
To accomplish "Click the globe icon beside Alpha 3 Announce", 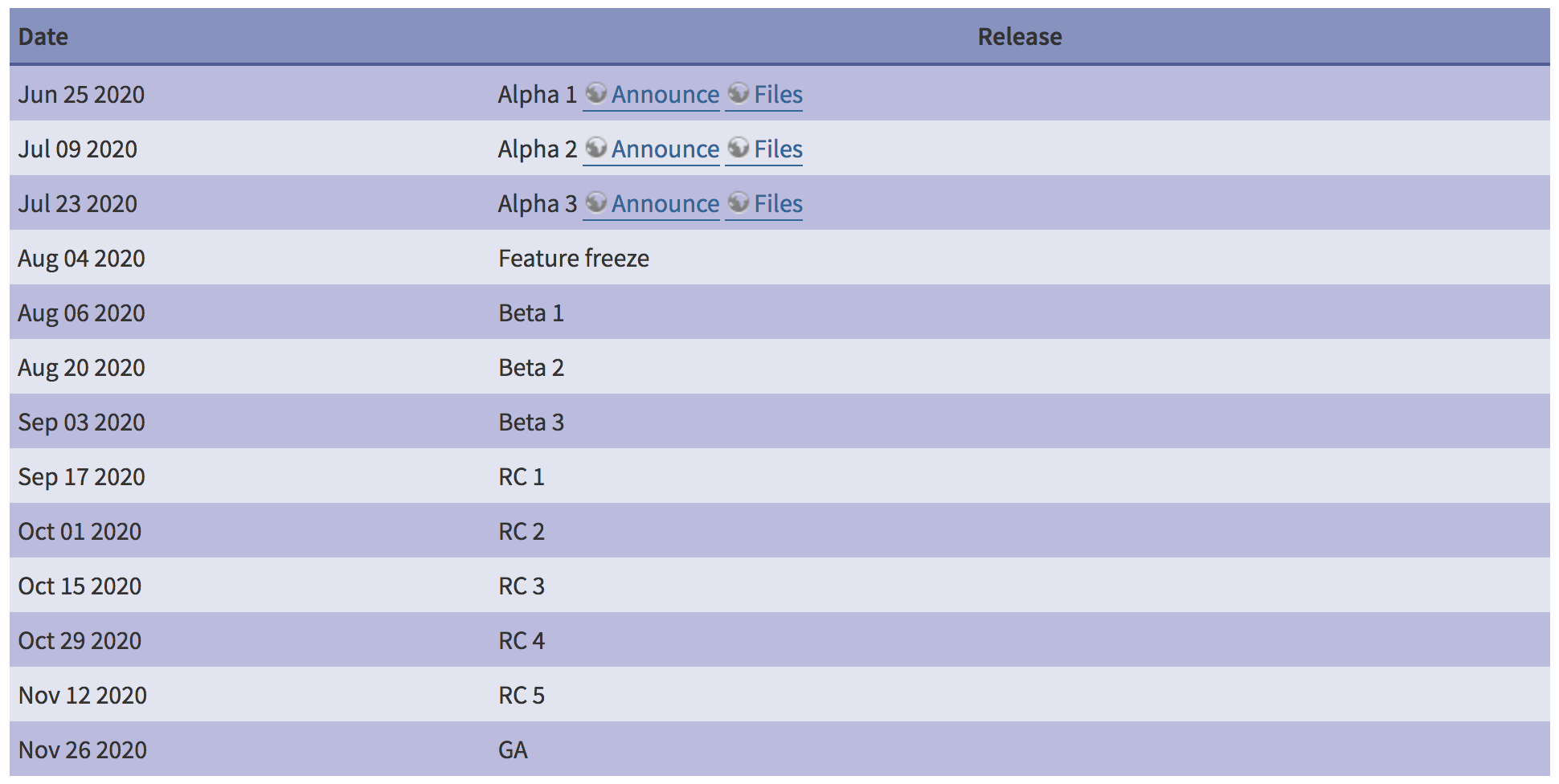I will pyautogui.click(x=595, y=202).
